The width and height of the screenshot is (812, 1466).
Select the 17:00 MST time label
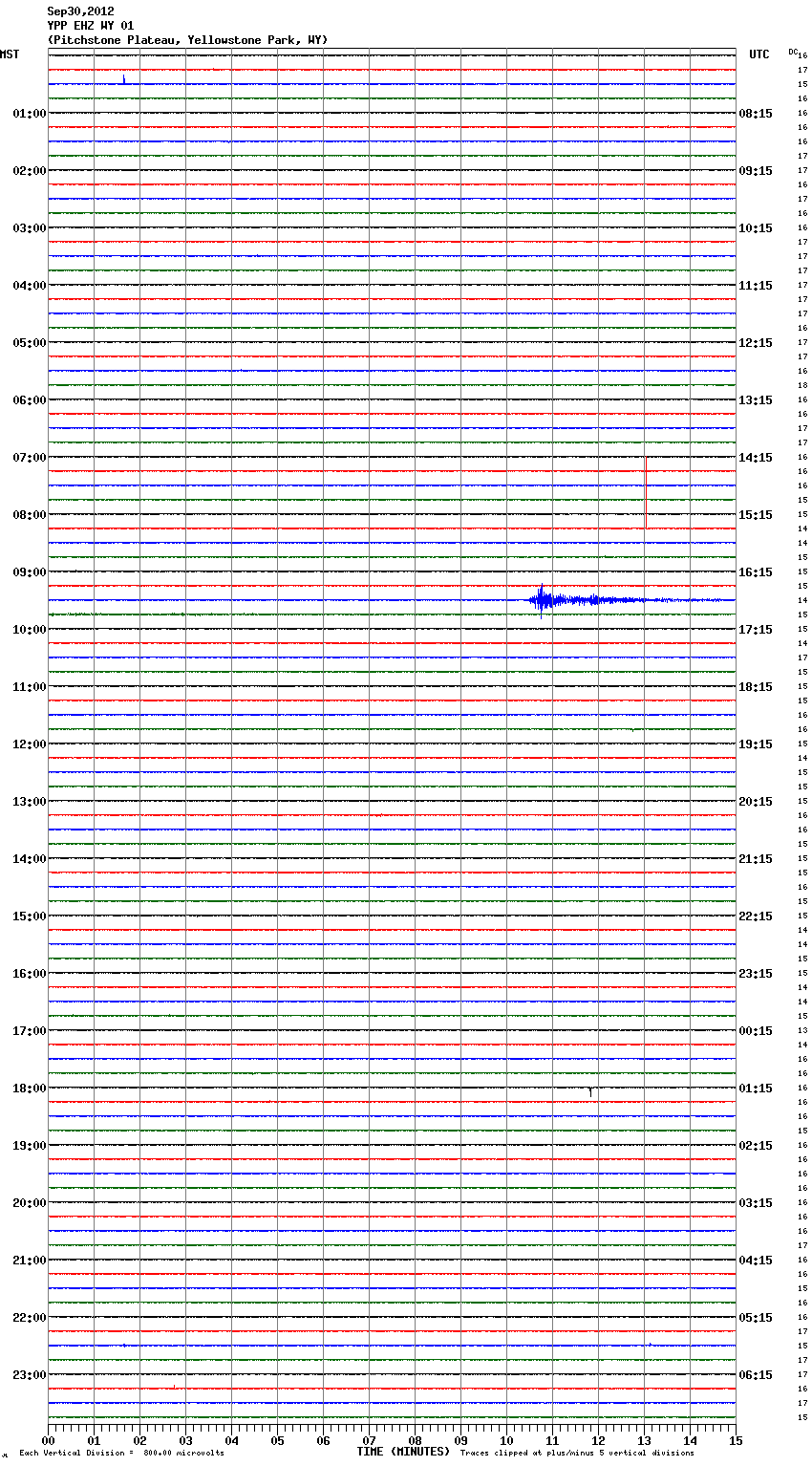[x=30, y=1031]
